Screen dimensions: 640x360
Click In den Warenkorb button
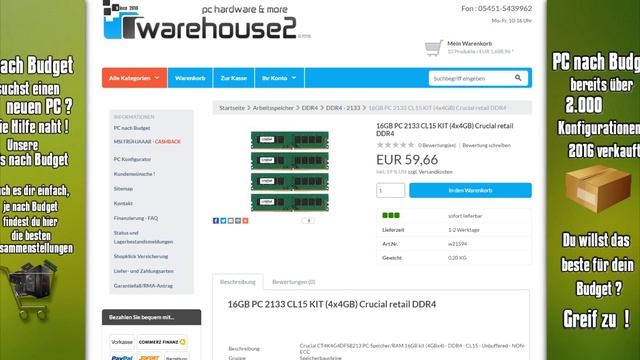click(x=470, y=190)
